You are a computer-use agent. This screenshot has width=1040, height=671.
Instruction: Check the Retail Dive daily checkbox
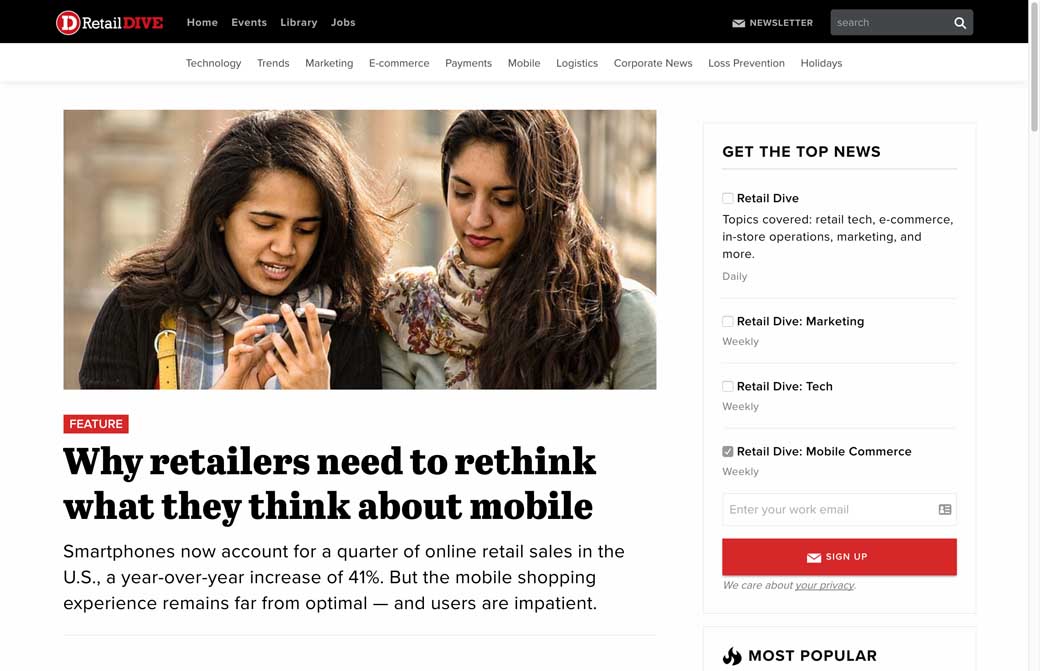pos(728,198)
